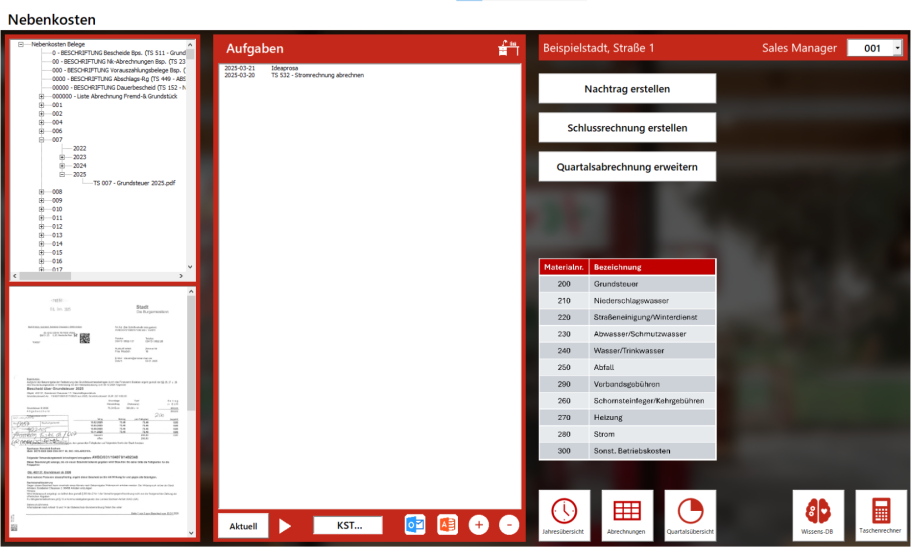Open the Sales Manager 001 dropdown
The width and height of the screenshot is (911, 547).
pos(897,48)
